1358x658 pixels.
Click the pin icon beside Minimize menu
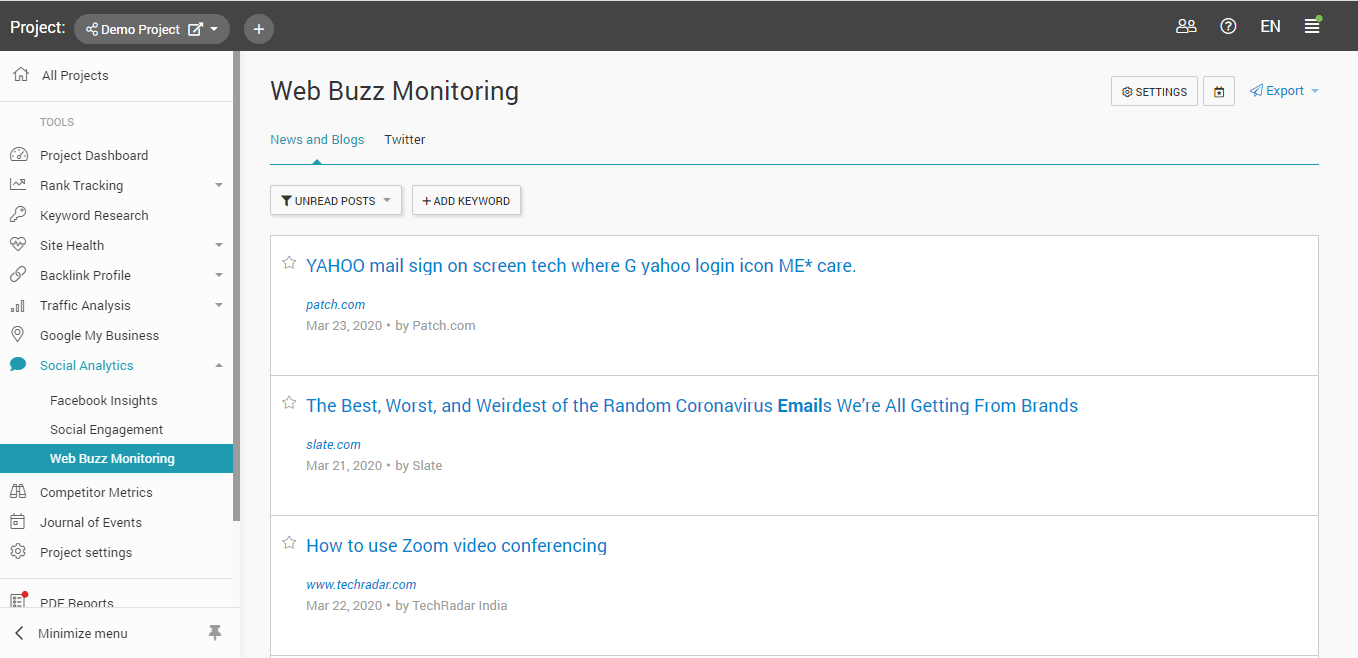(x=215, y=633)
